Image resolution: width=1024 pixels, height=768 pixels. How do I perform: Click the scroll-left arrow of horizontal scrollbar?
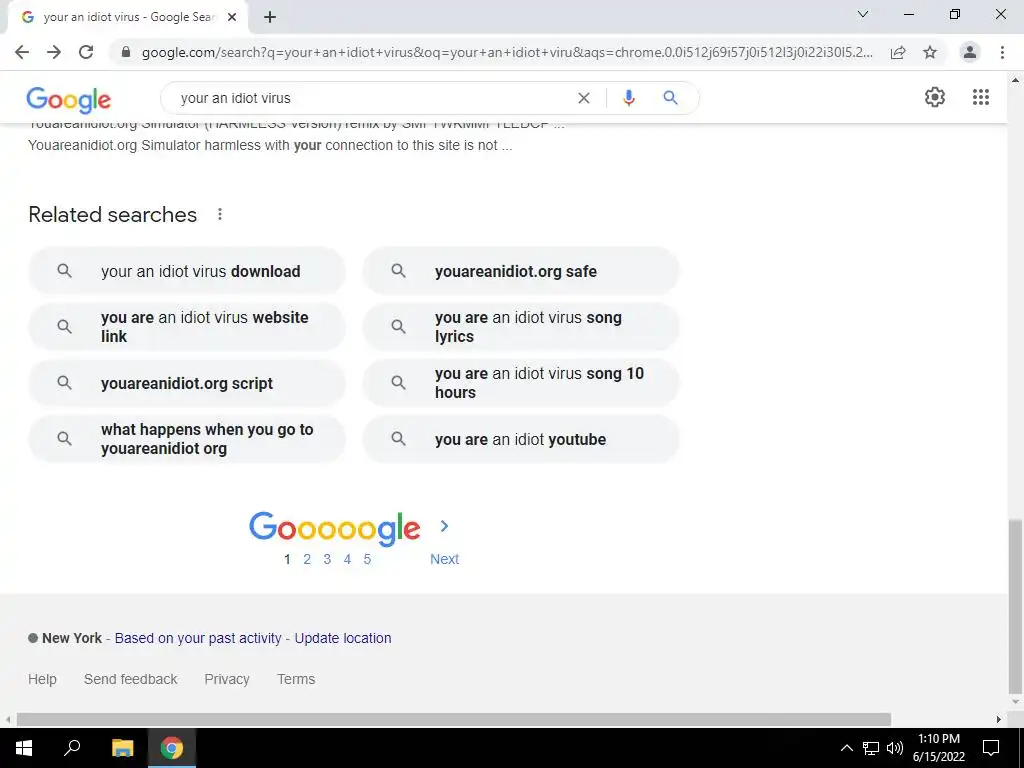tap(7, 719)
